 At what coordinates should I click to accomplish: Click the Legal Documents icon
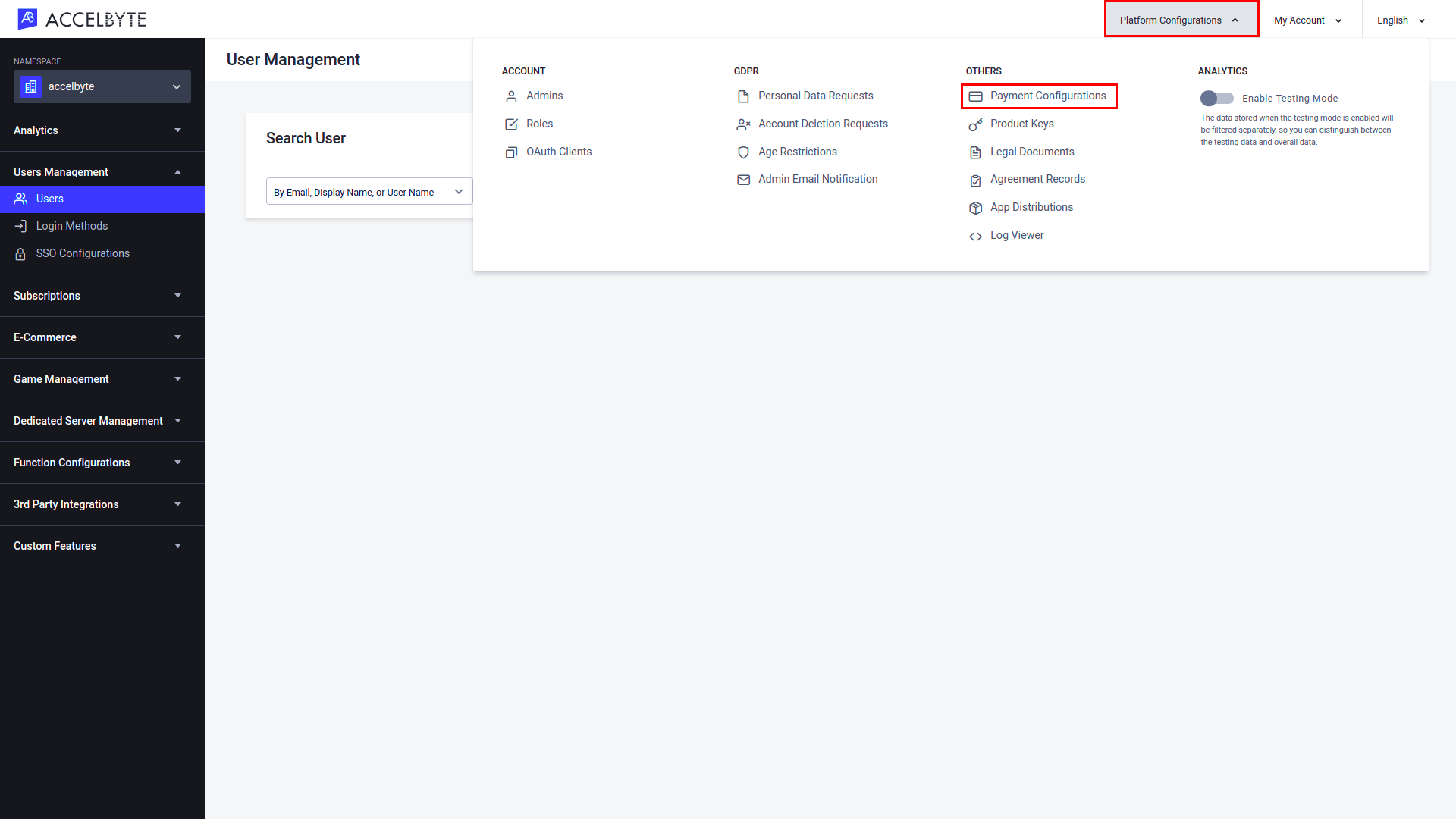click(x=976, y=151)
